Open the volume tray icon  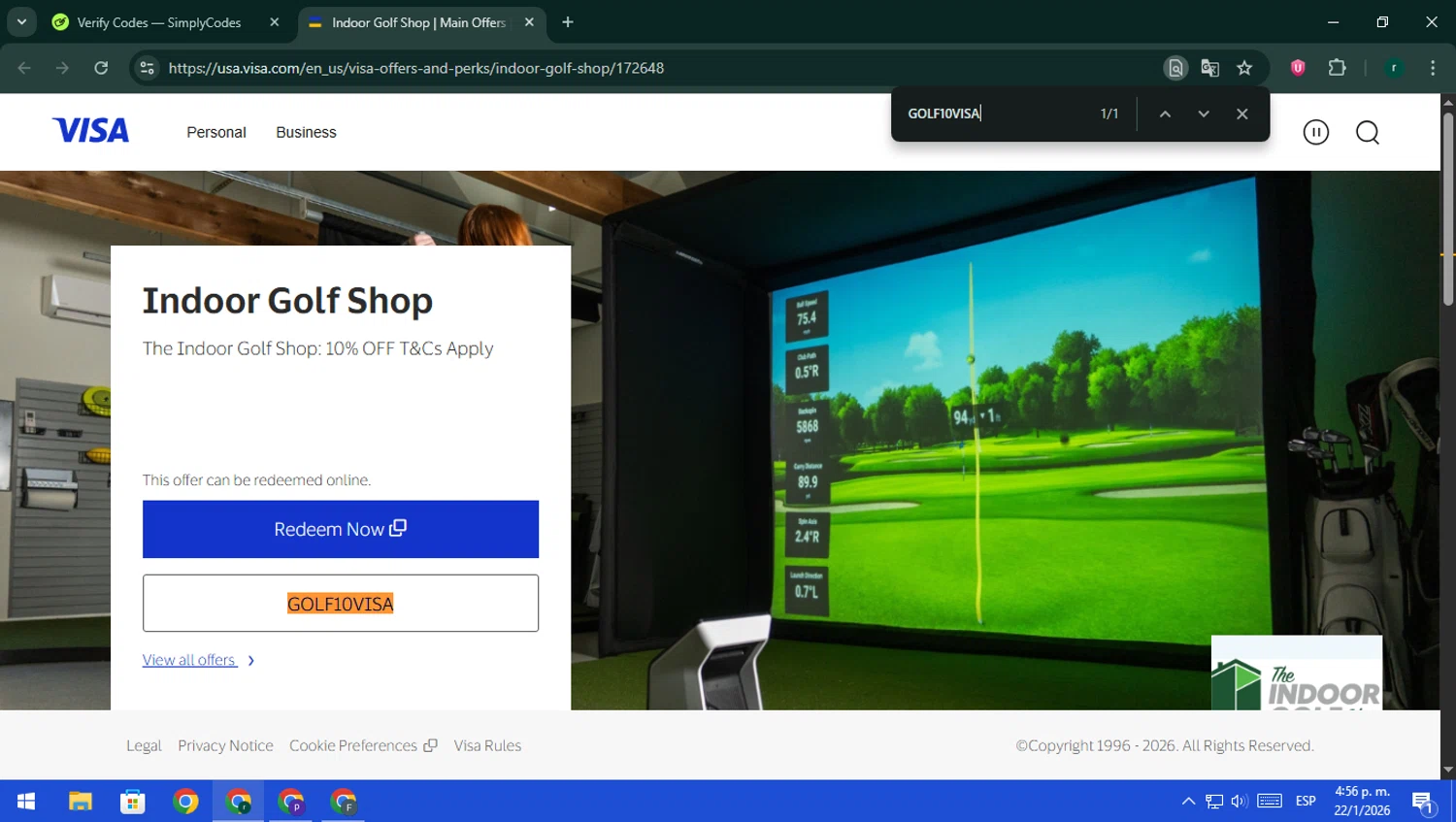click(1239, 801)
